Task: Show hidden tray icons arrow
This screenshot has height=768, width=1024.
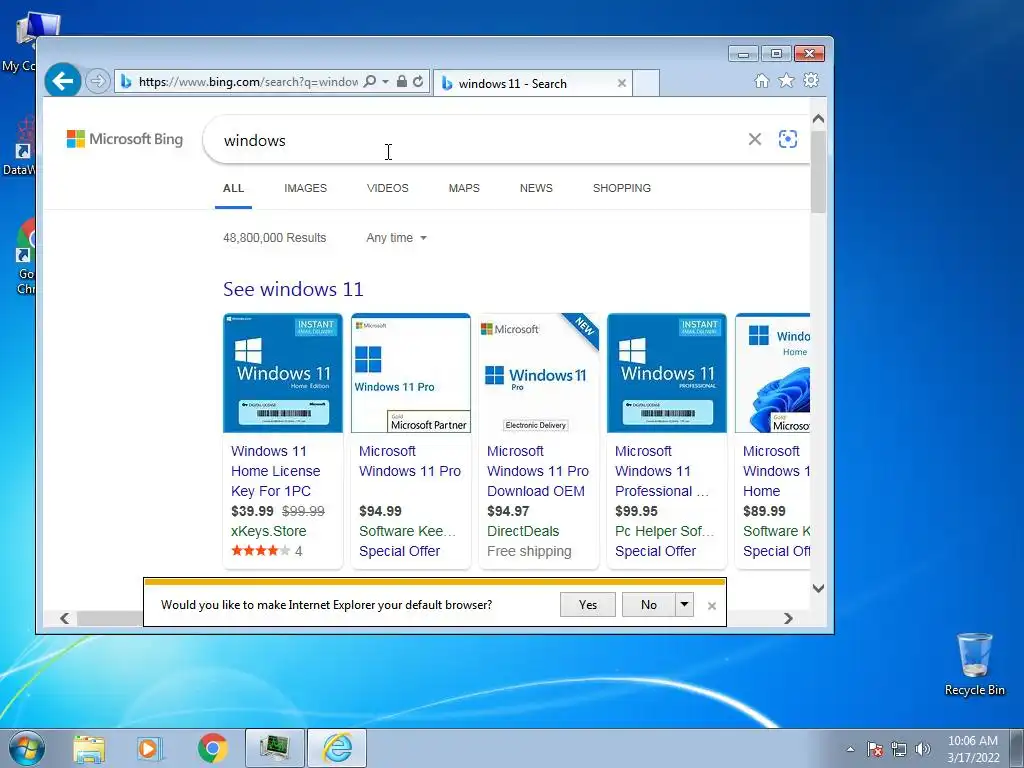Action: click(850, 749)
